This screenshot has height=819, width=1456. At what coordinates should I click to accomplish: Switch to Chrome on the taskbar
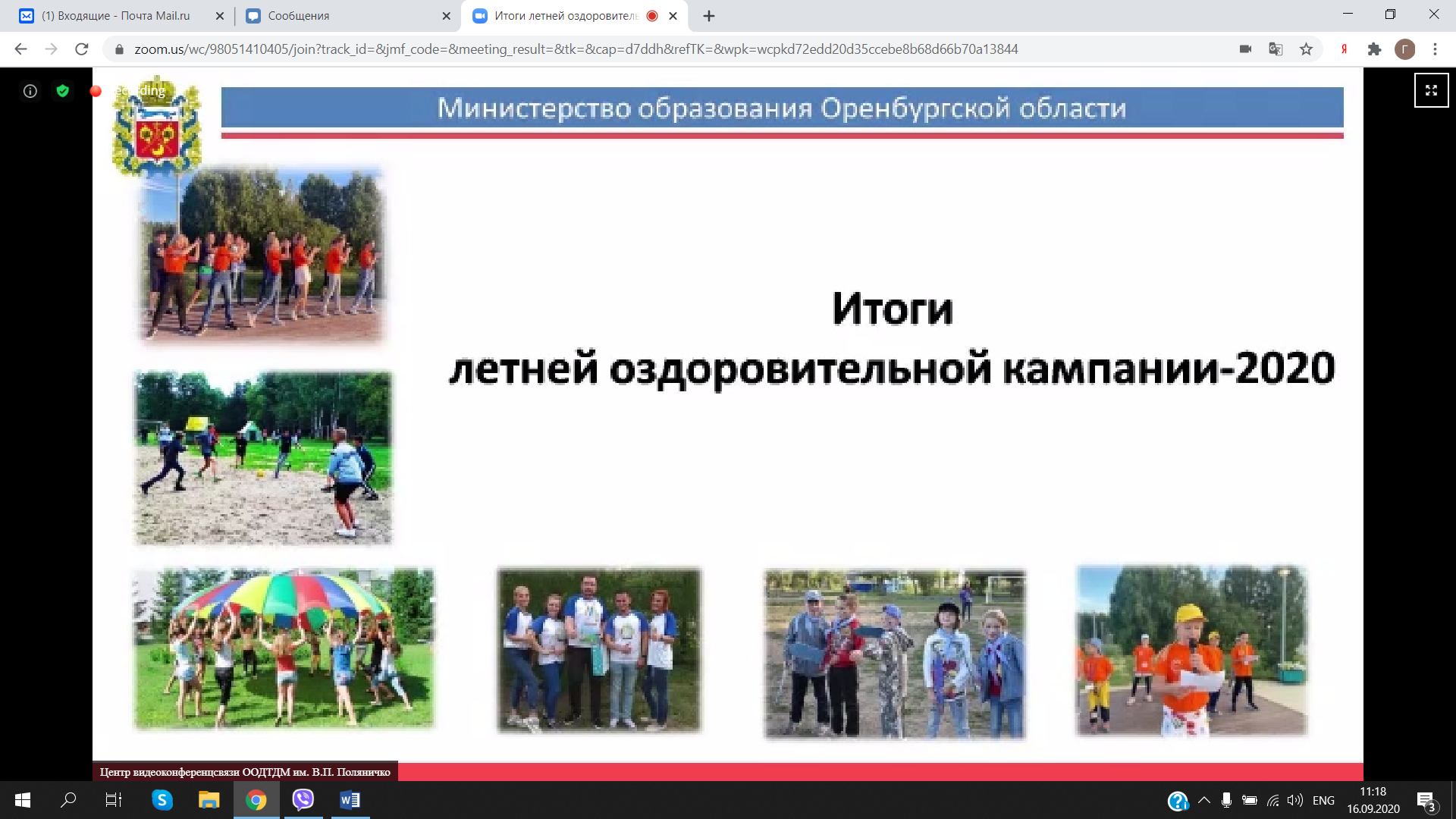[x=256, y=800]
